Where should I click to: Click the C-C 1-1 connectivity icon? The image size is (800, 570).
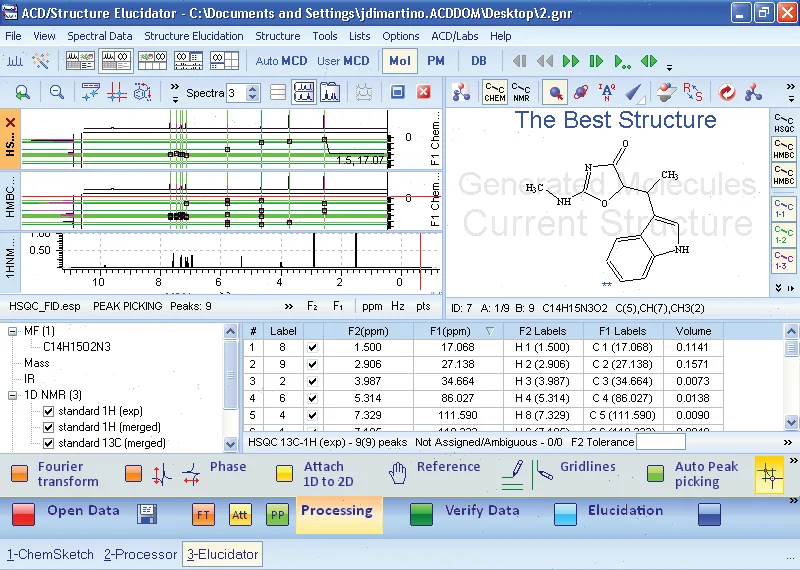[x=783, y=209]
